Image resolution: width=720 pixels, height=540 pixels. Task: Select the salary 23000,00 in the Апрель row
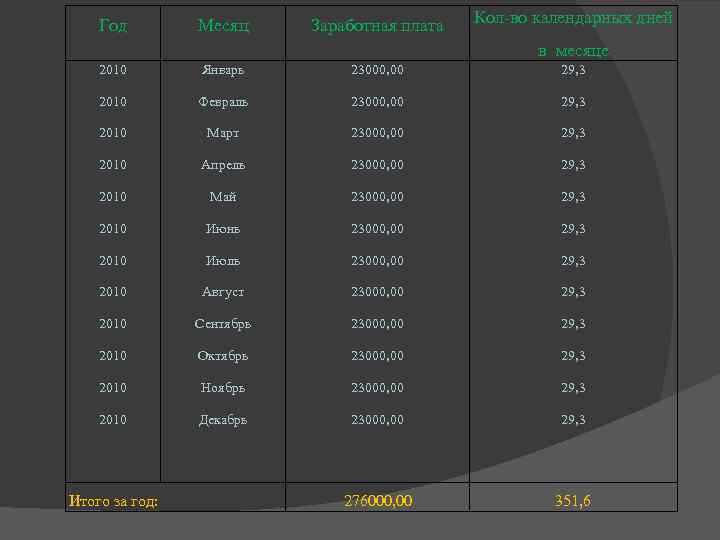tap(377, 165)
